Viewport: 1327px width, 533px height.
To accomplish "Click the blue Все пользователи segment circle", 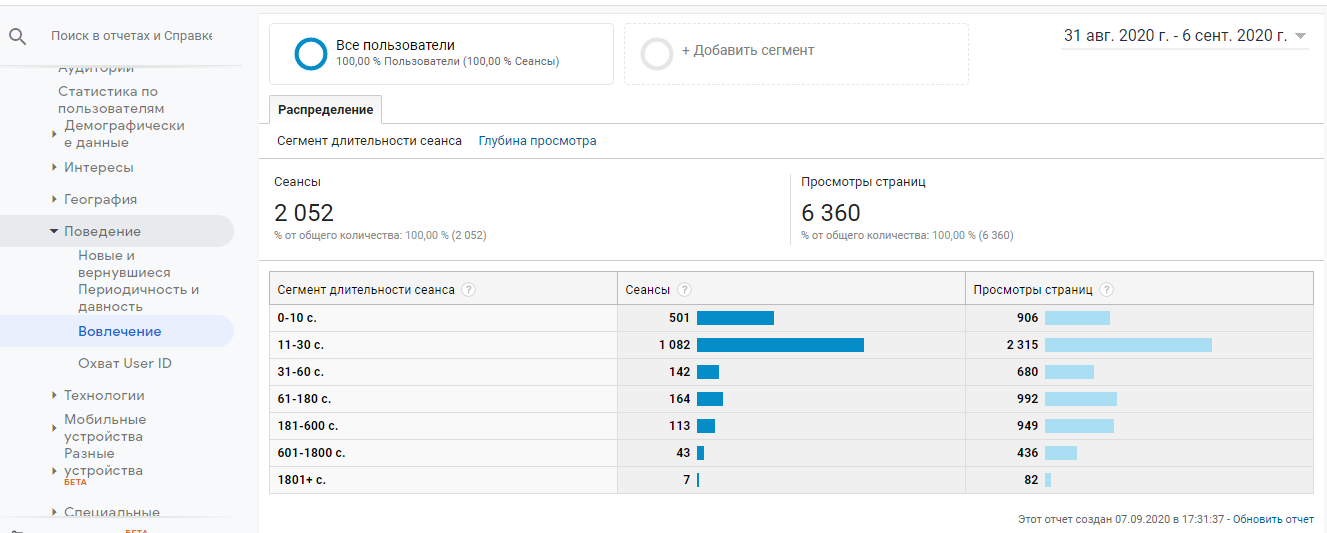I will coord(311,54).
